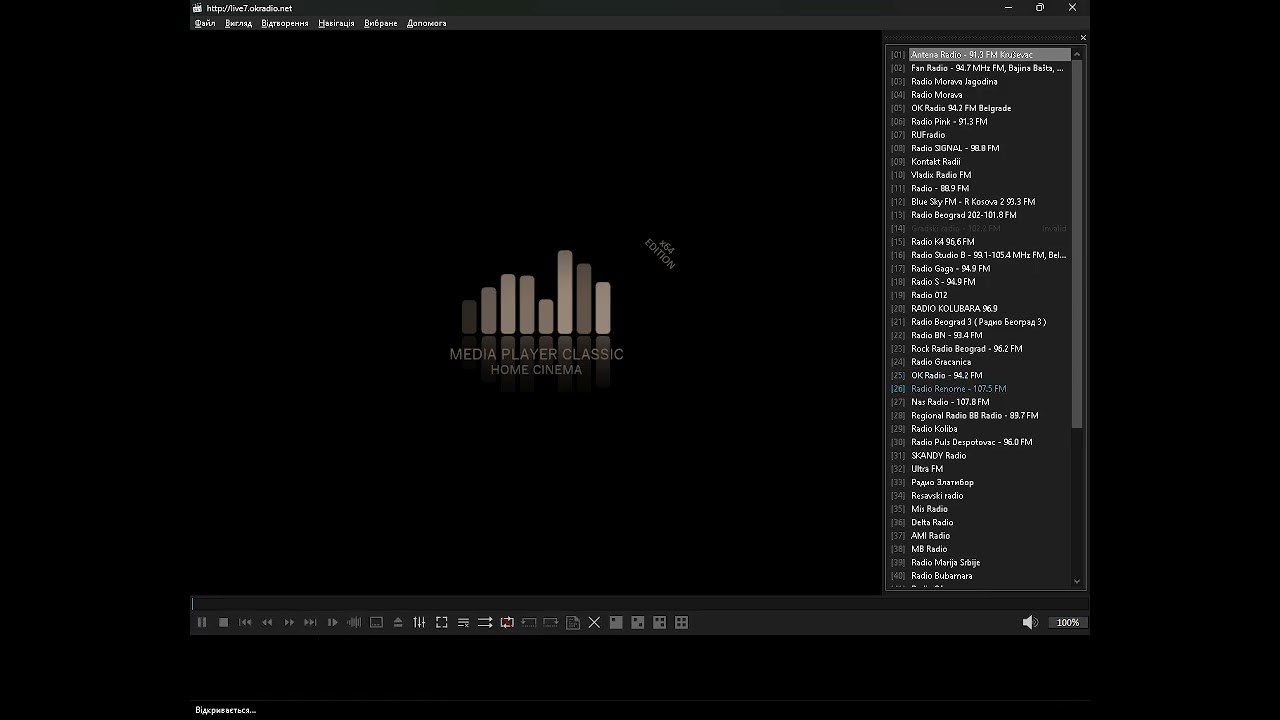Open the Файл menu
Screen dimensions: 1280x720
205,23
